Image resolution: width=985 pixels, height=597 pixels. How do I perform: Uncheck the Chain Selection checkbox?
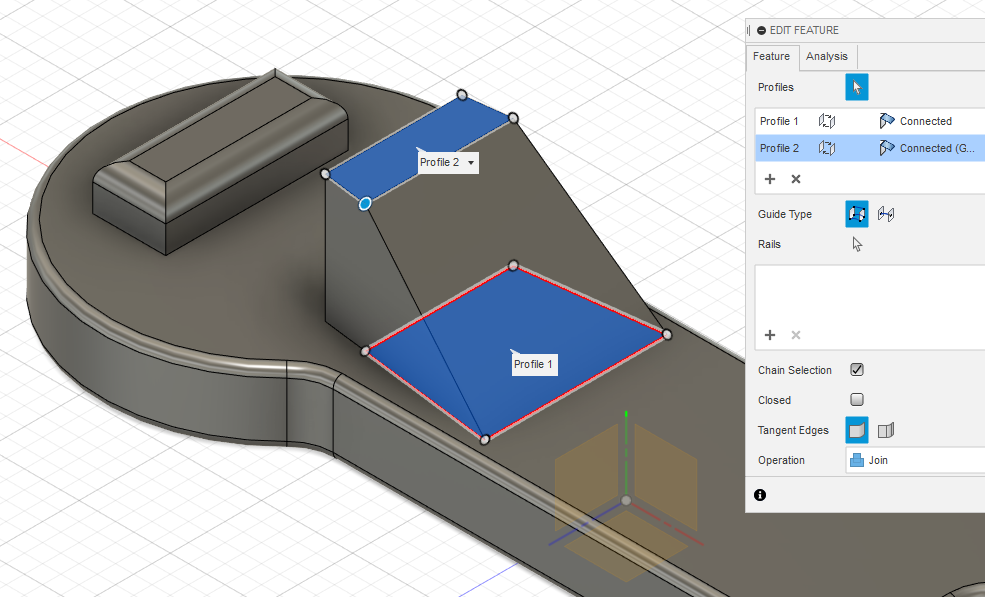(x=857, y=370)
